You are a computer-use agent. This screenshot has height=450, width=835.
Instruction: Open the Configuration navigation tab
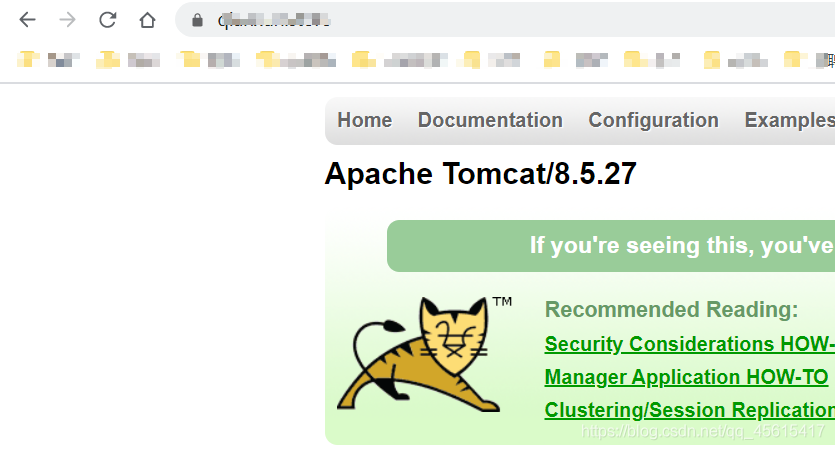[653, 120]
